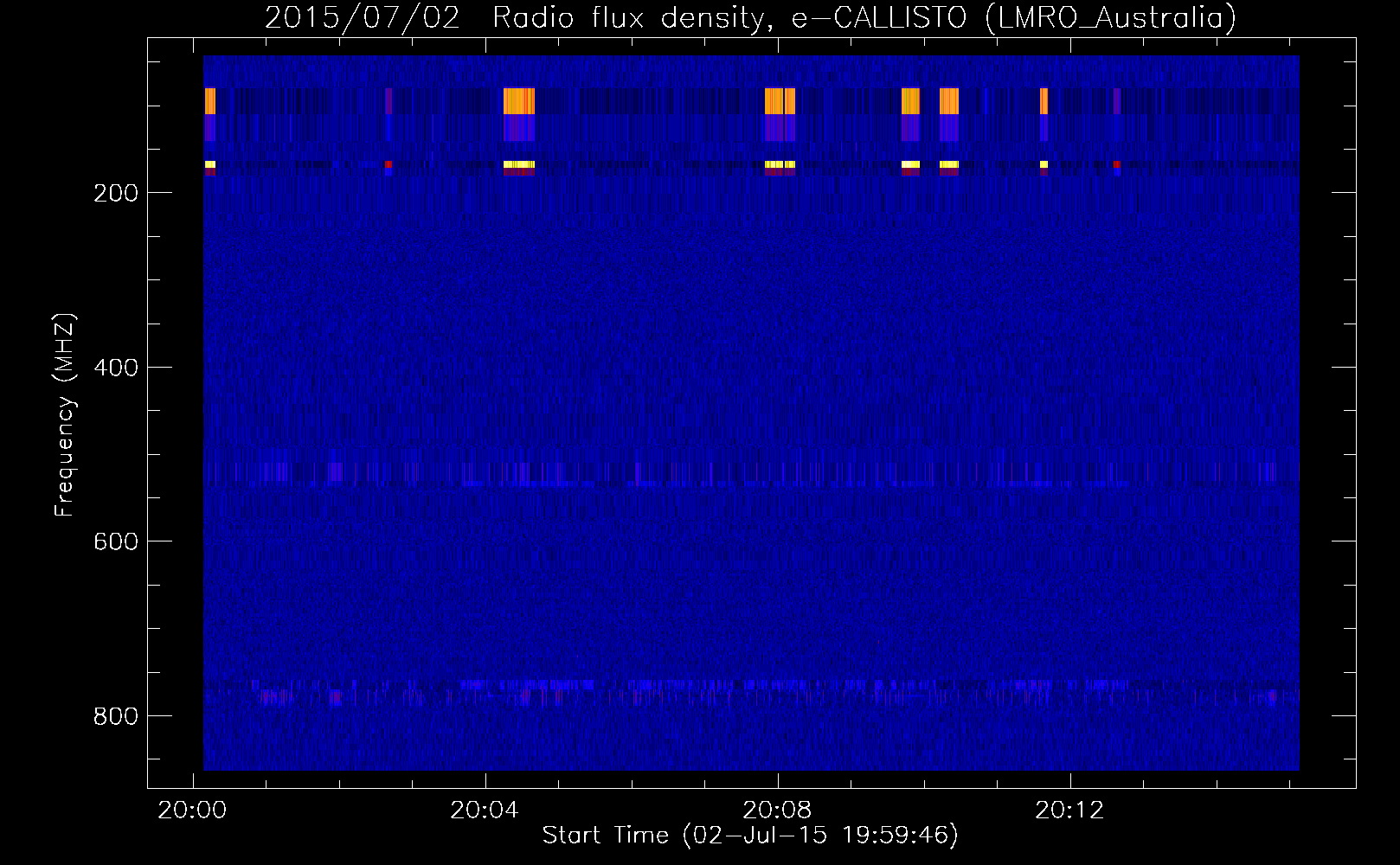Image resolution: width=1400 pixels, height=865 pixels.
Task: Select the 600 frequency tick label
Action: click(x=116, y=541)
